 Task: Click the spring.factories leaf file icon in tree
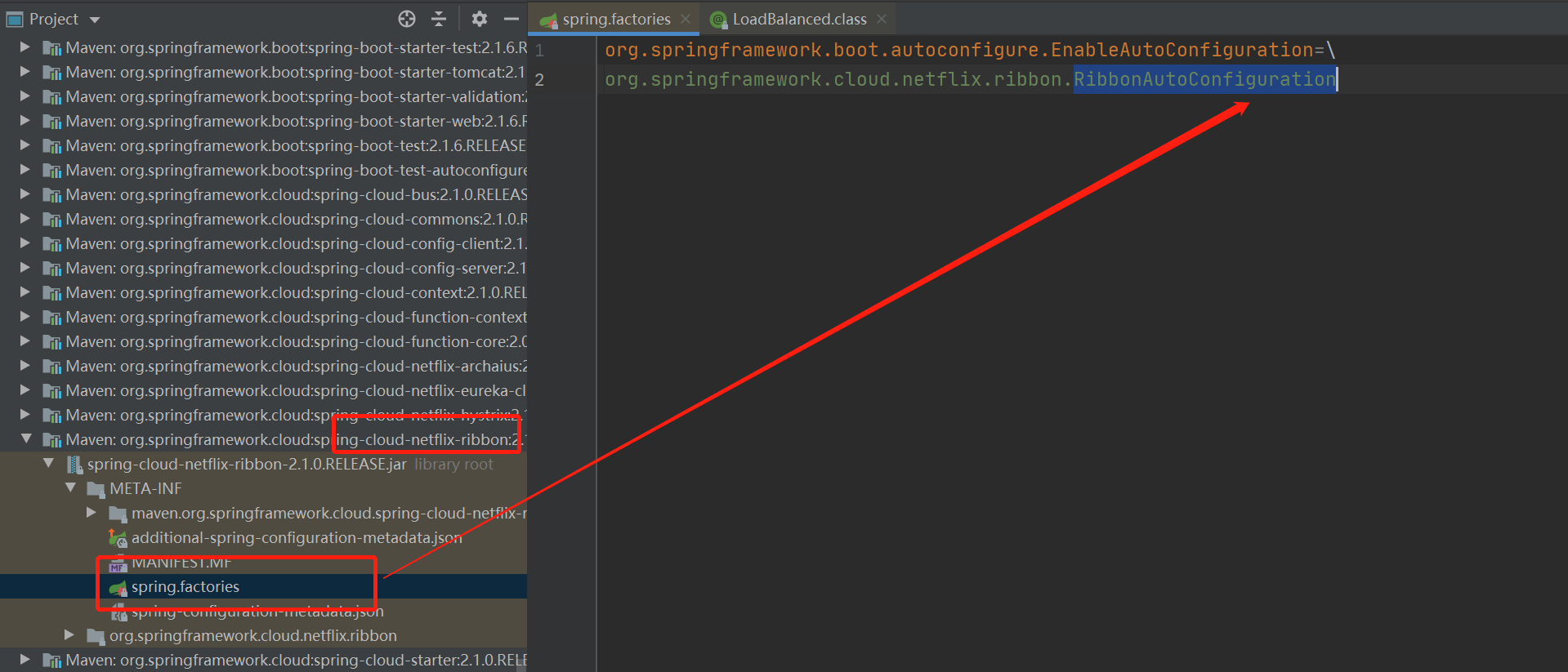(118, 587)
